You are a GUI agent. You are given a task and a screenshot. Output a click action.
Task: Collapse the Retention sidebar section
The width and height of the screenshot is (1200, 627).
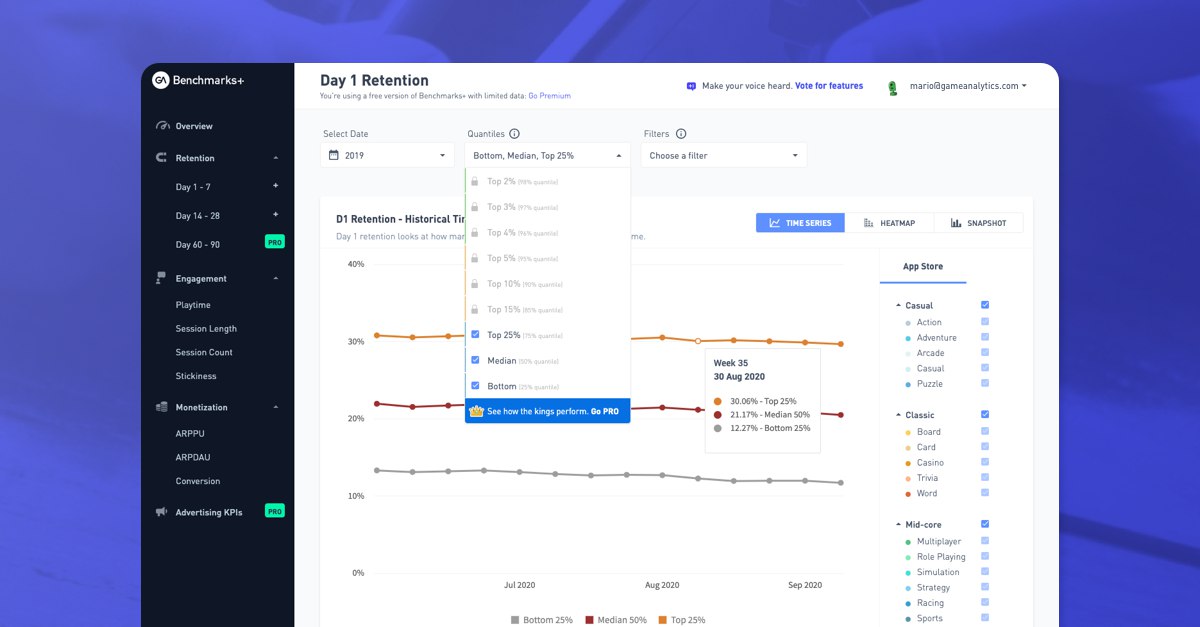(276, 158)
